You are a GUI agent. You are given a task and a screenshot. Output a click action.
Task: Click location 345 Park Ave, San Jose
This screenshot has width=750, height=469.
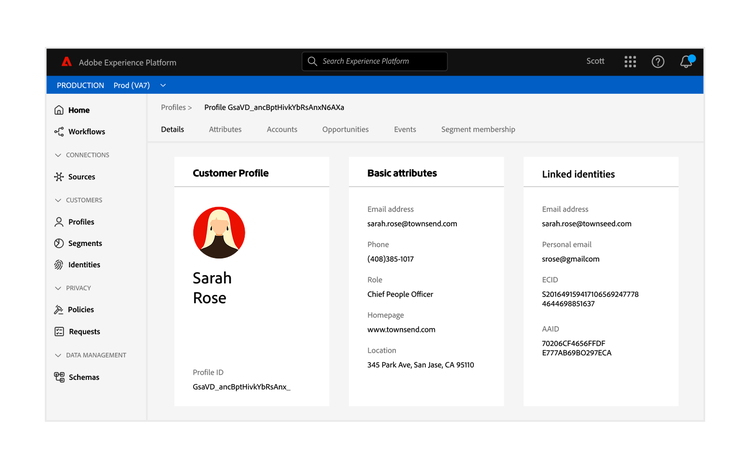[421, 365]
